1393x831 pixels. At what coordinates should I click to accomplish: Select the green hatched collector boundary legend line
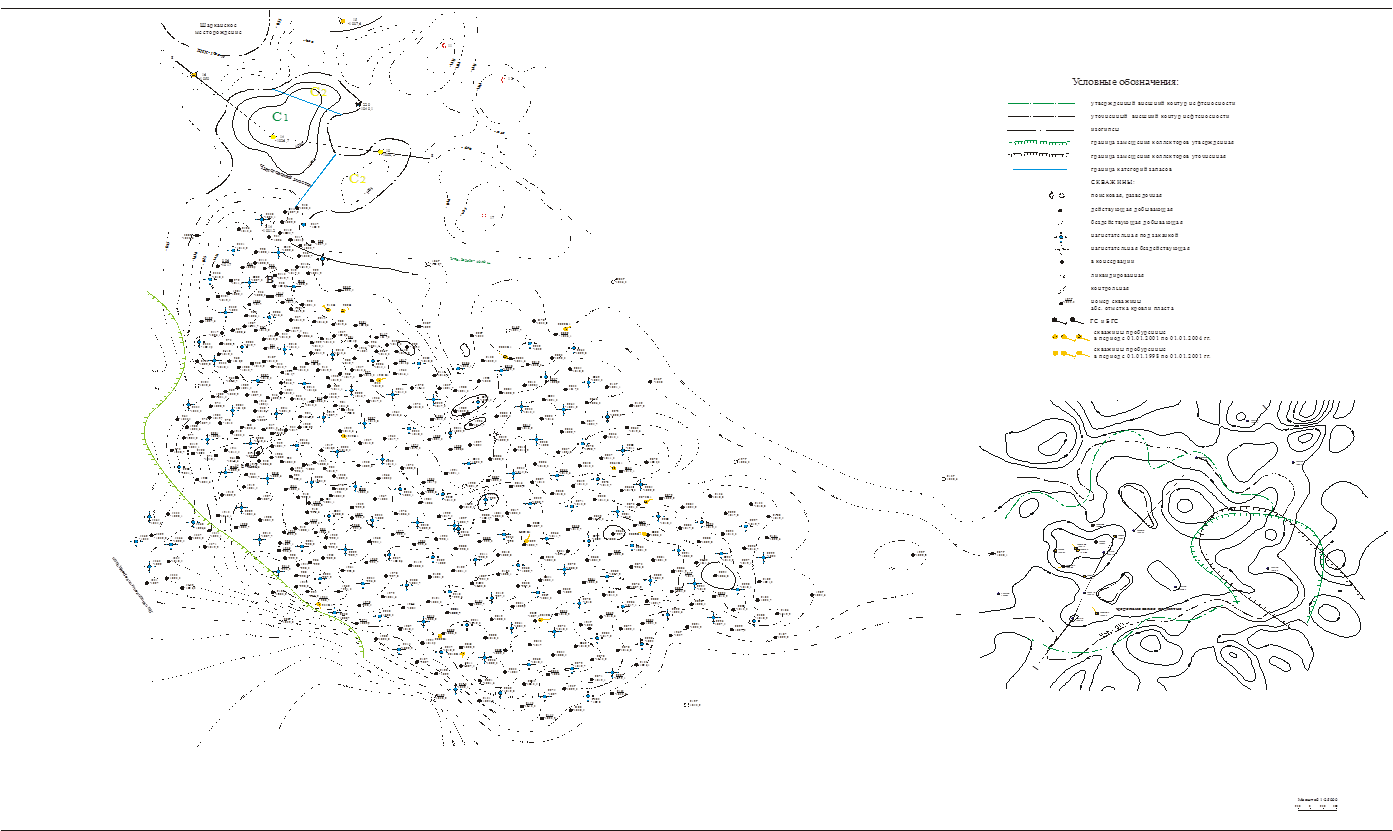point(1040,143)
